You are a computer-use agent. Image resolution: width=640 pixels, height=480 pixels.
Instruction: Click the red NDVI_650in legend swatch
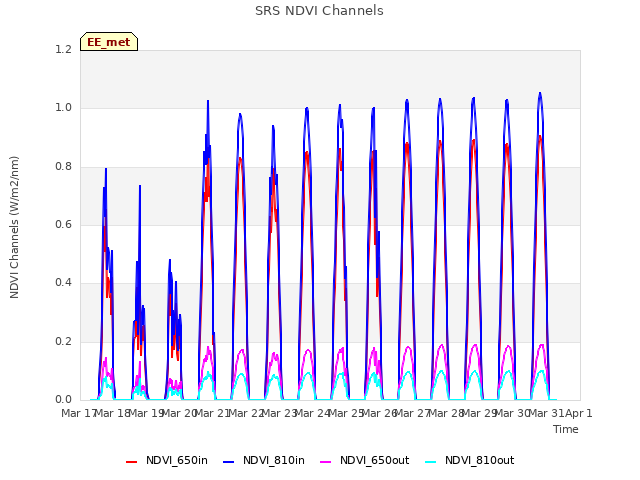(x=131, y=461)
